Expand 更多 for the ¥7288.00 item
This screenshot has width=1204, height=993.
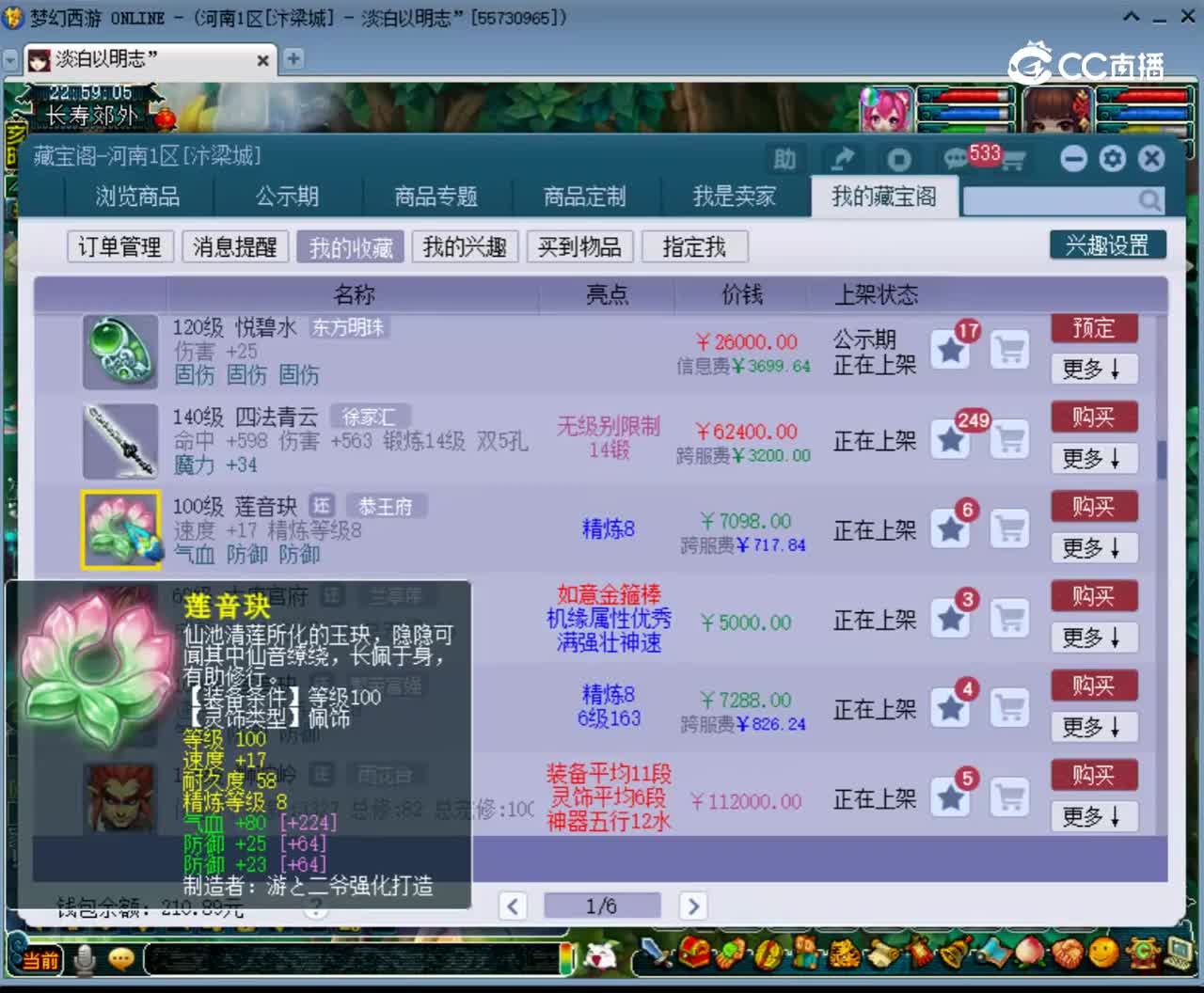tap(1093, 726)
